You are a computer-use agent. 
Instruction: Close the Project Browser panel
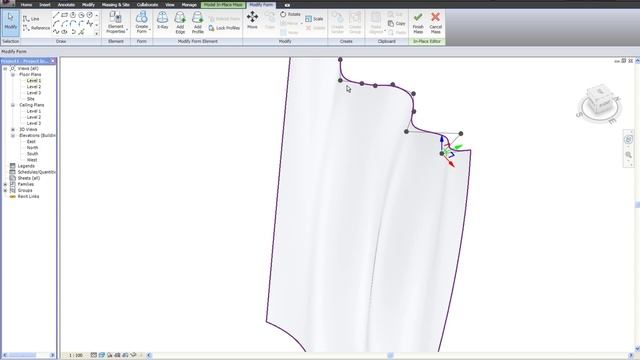[53, 61]
